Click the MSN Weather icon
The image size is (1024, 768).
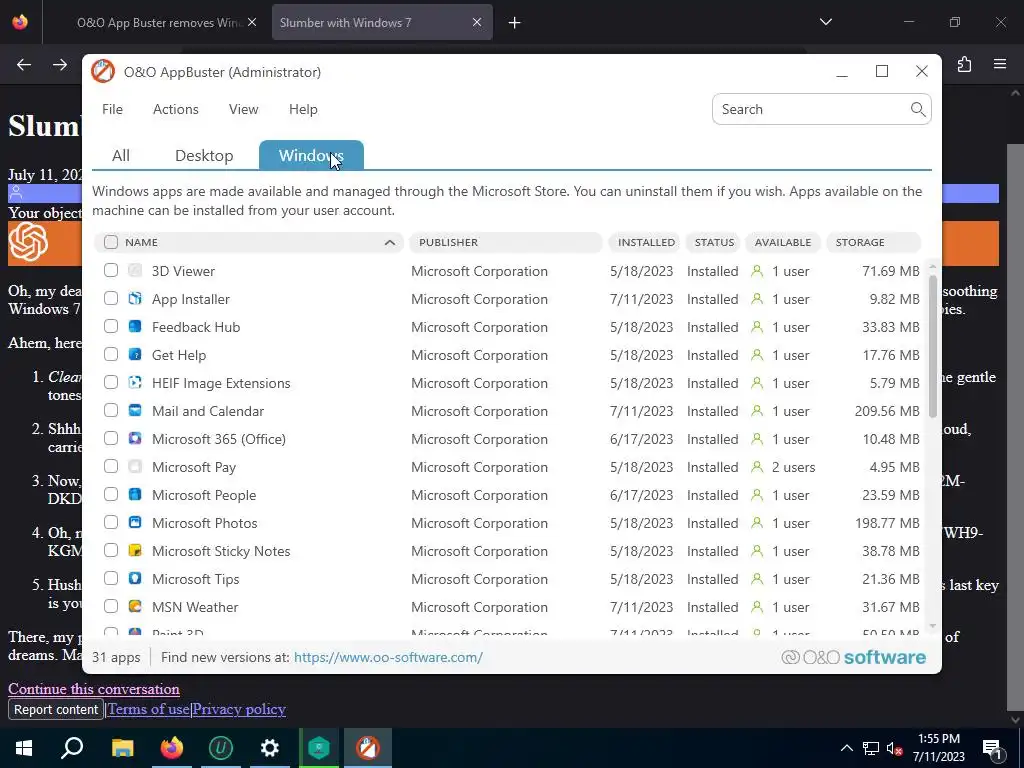pos(135,607)
